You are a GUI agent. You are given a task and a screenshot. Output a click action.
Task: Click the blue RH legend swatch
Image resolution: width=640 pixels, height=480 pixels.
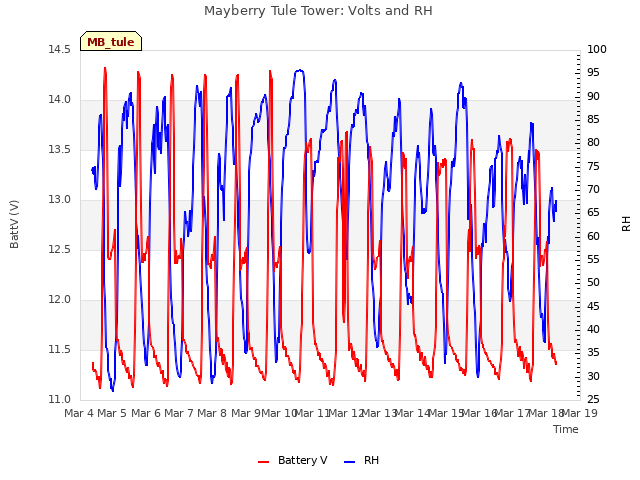[x=350, y=462]
